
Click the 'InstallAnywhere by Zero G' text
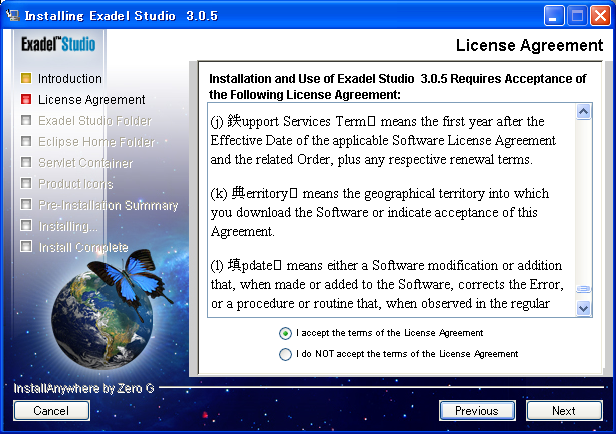point(84,388)
